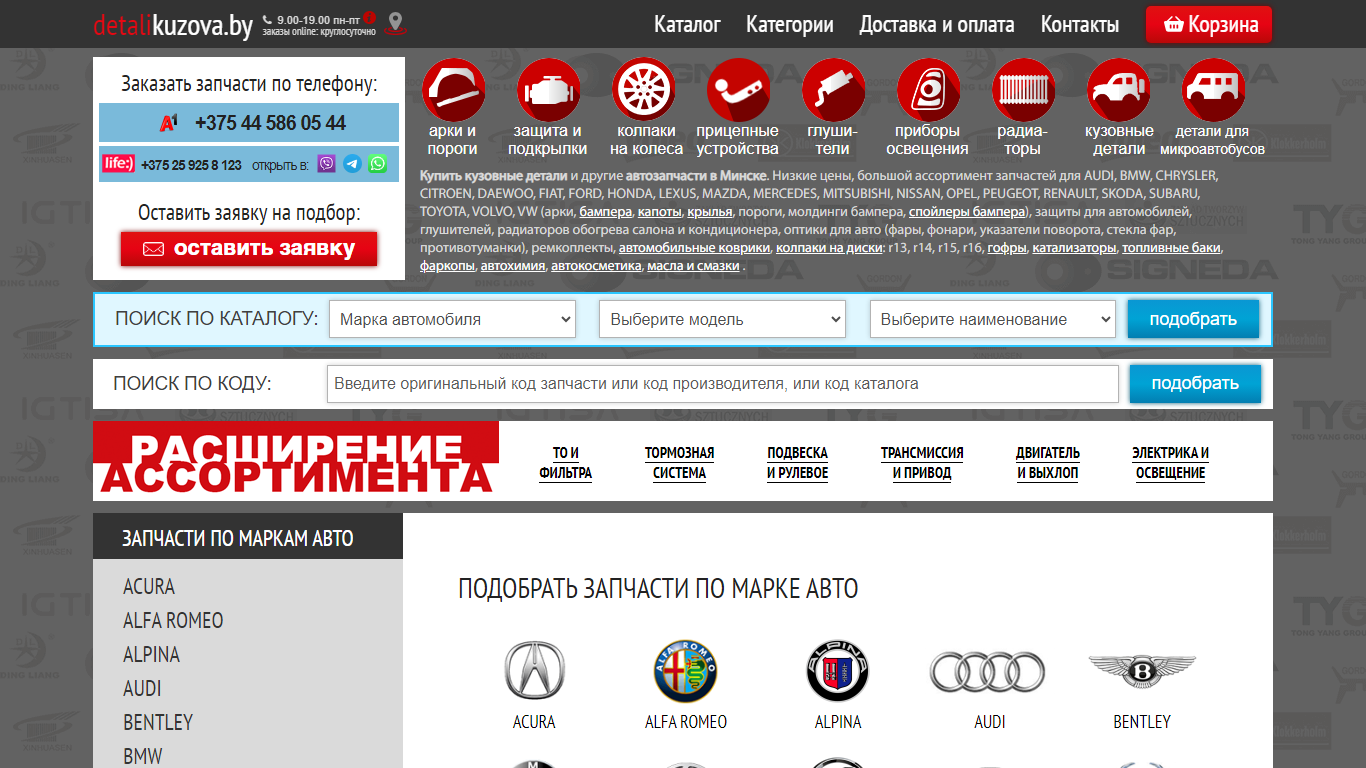Select ALFA ROMEO in the brands sidebar

pos(173,621)
